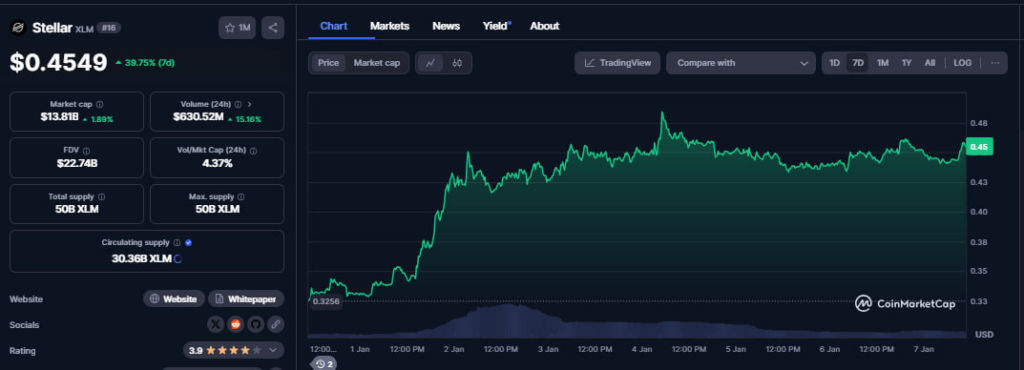
Task: Open the Whitepaper link
Action: pos(246,299)
